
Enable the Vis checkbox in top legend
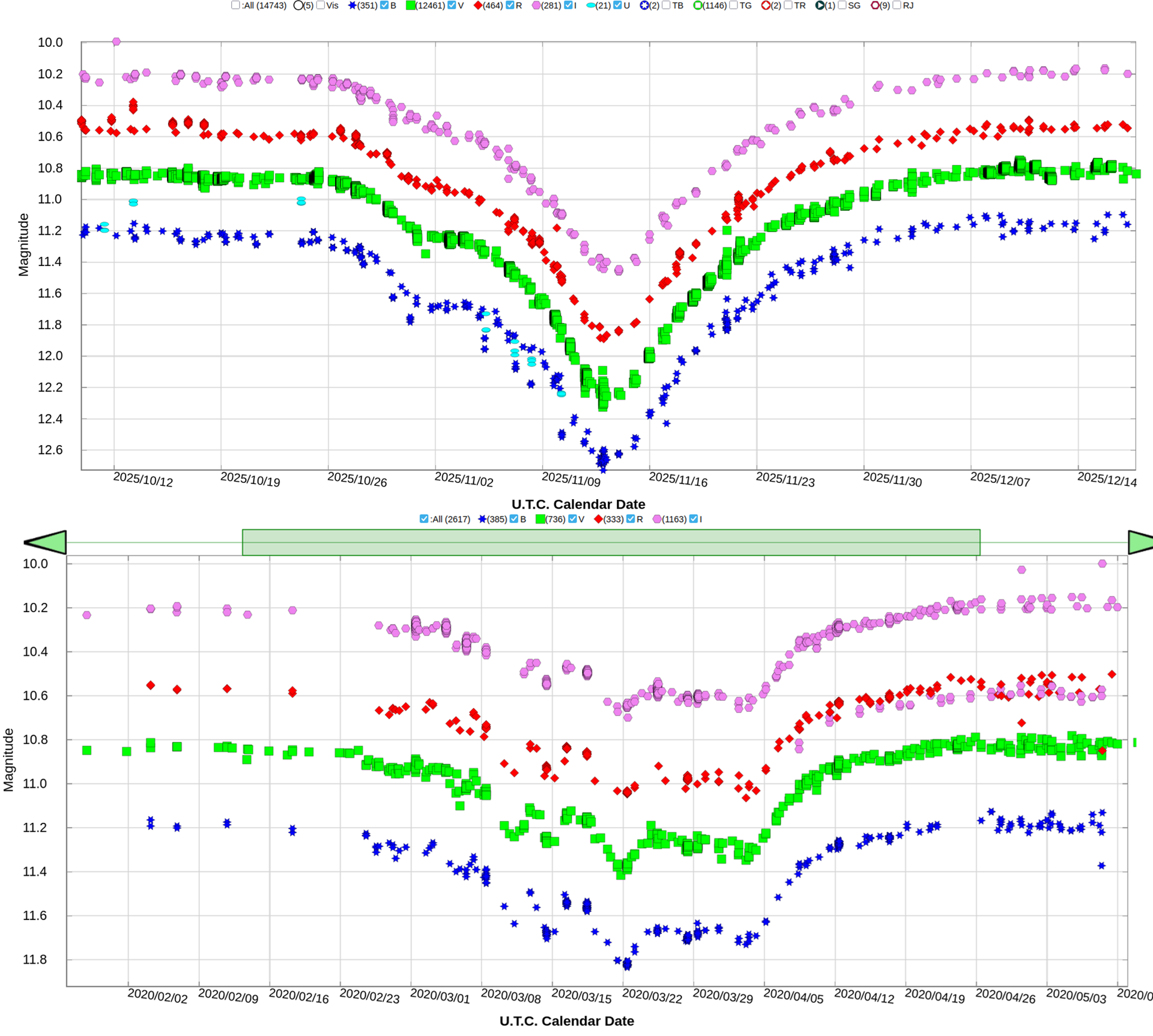click(321, 5)
